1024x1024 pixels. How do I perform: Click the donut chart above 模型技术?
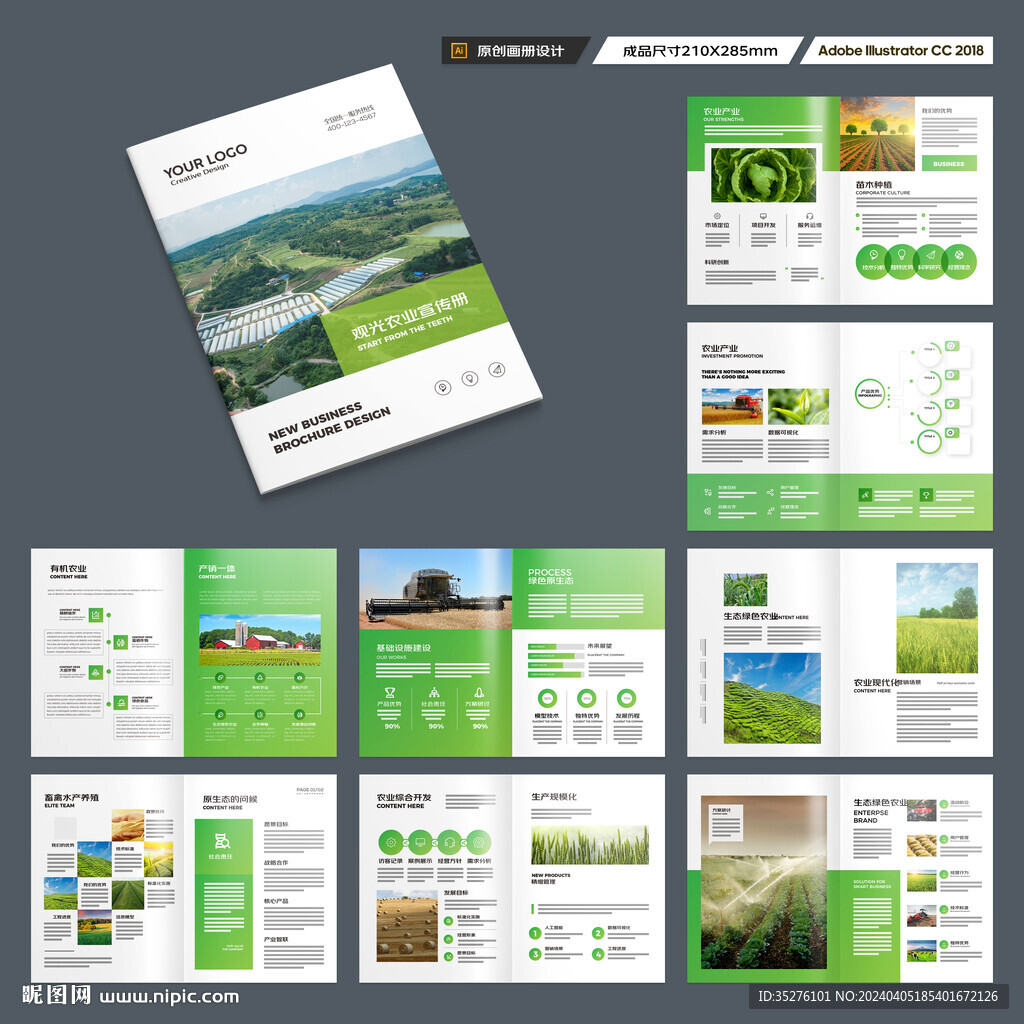pyautogui.click(x=547, y=698)
